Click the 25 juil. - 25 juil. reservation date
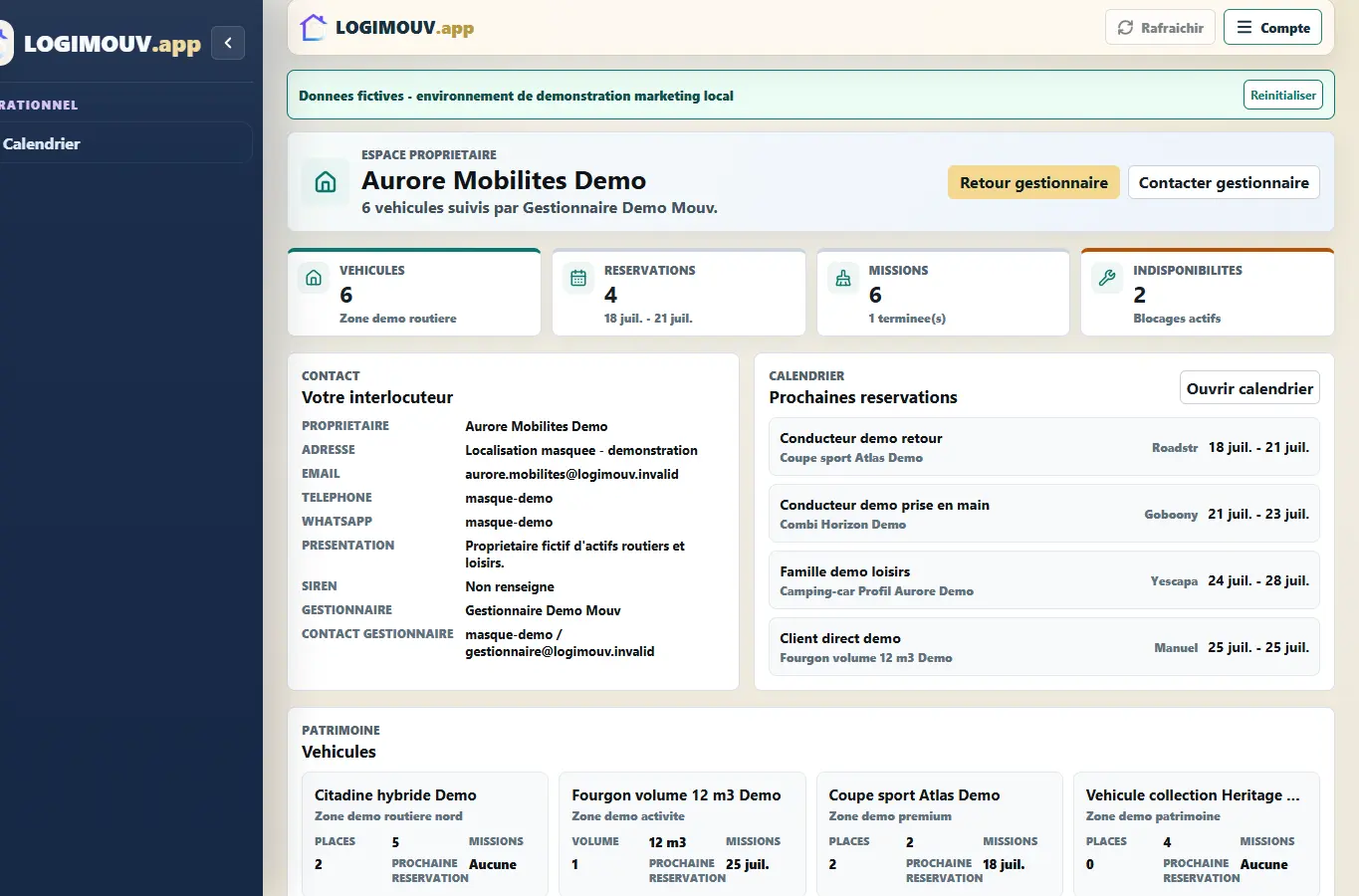Screen dimensions: 1359x896 (x=1258, y=647)
